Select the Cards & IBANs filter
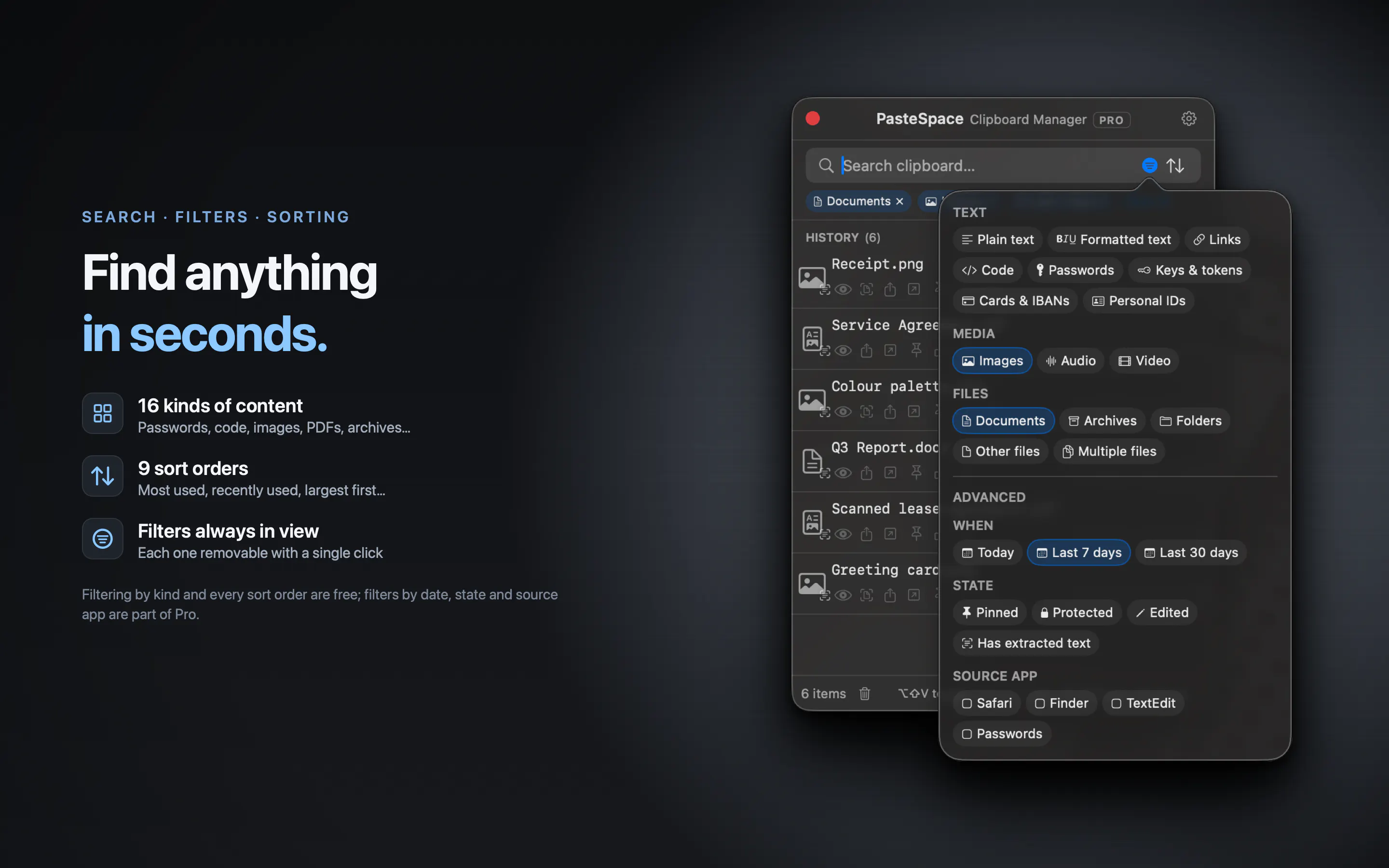This screenshot has width=1389, height=868. 1015,301
